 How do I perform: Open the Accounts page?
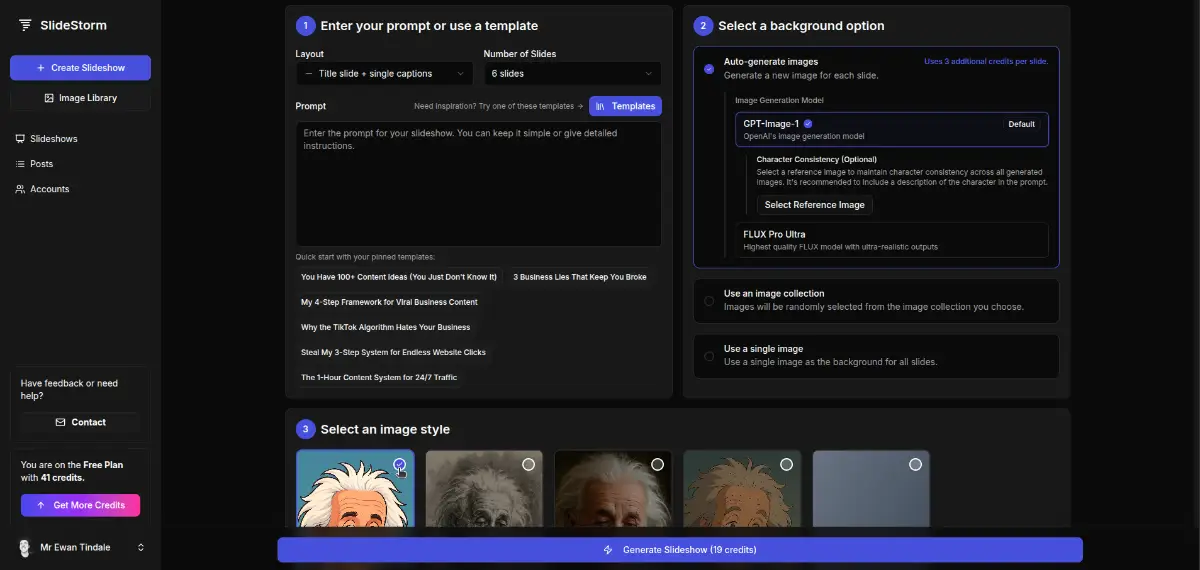coord(49,189)
